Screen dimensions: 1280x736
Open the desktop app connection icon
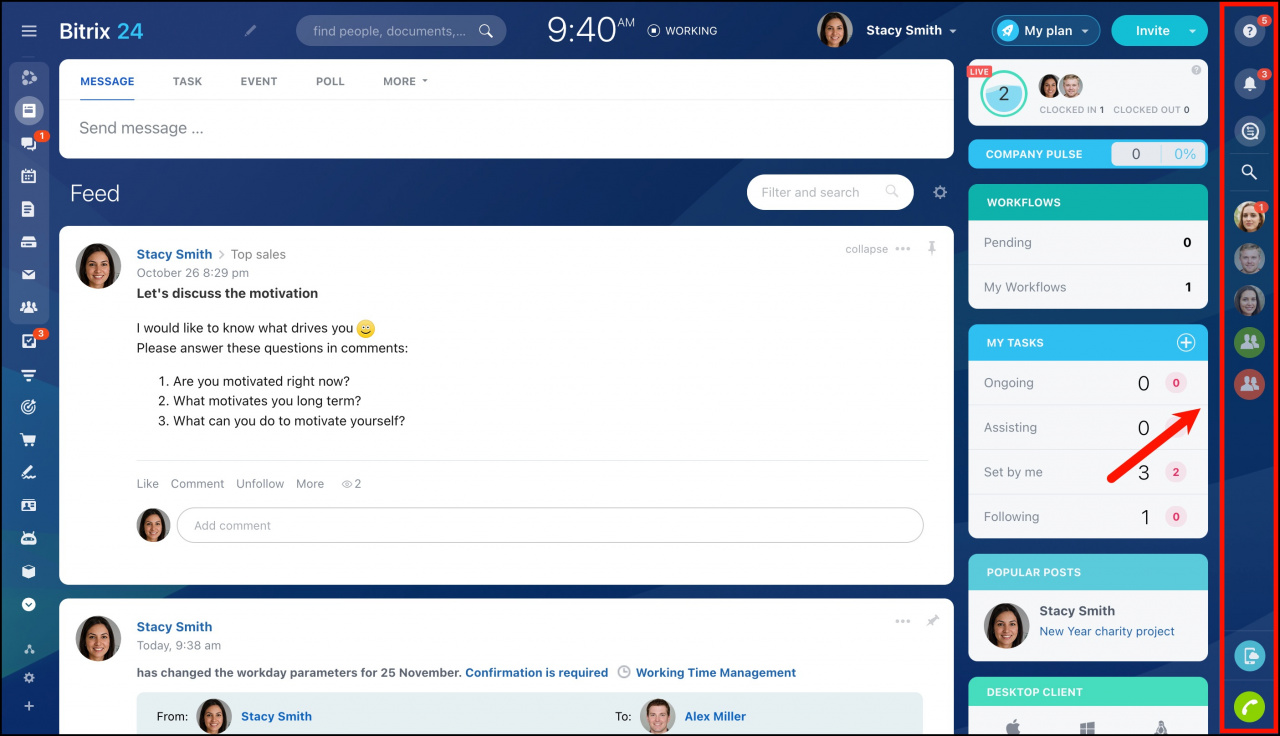[1249, 656]
